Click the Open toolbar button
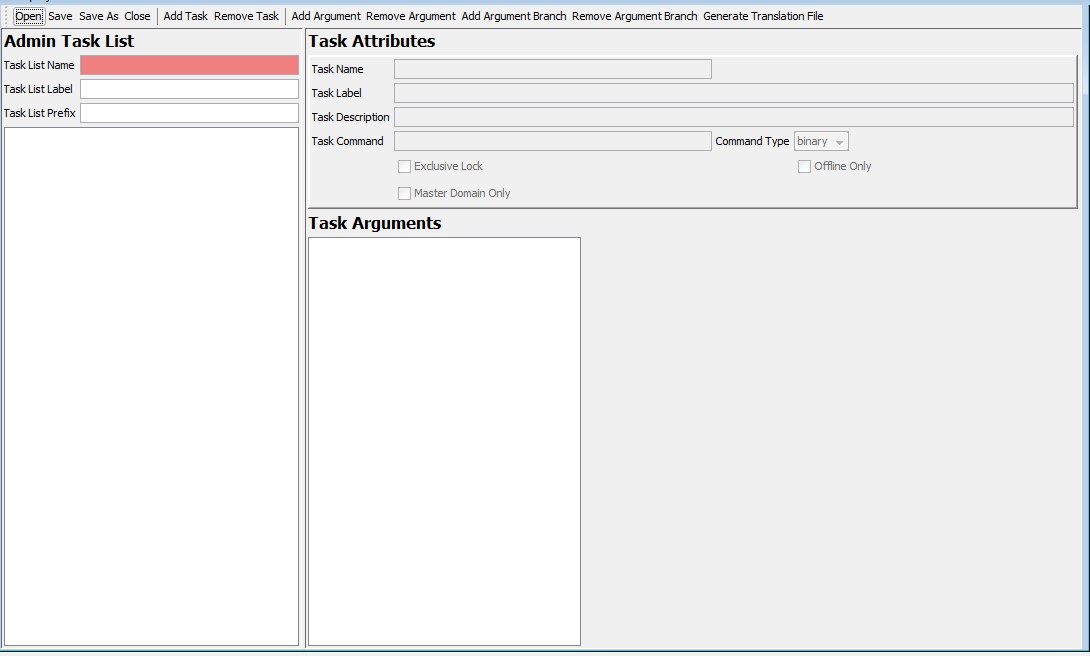 click(x=29, y=16)
